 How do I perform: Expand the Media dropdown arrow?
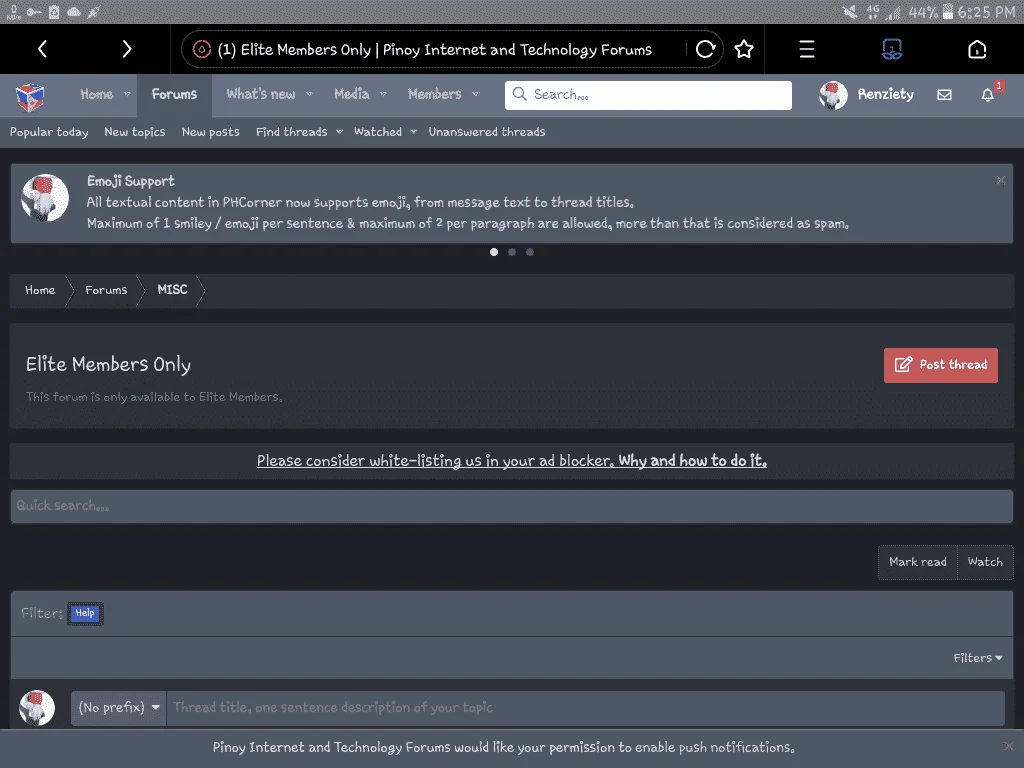coord(383,95)
